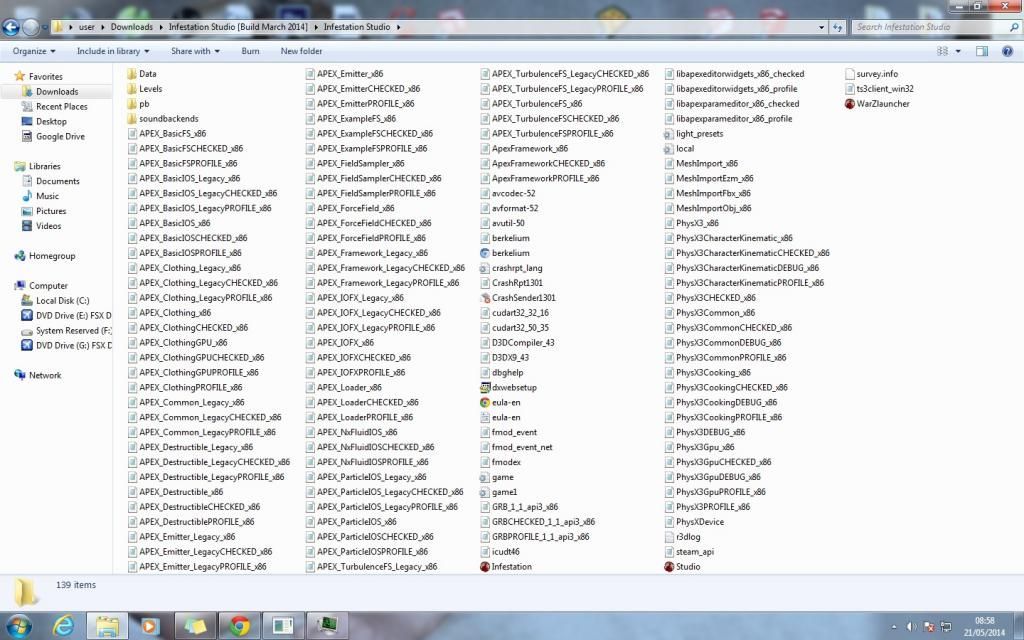Click Downloads in the address bar path
This screenshot has width=1024, height=640.
point(132,27)
